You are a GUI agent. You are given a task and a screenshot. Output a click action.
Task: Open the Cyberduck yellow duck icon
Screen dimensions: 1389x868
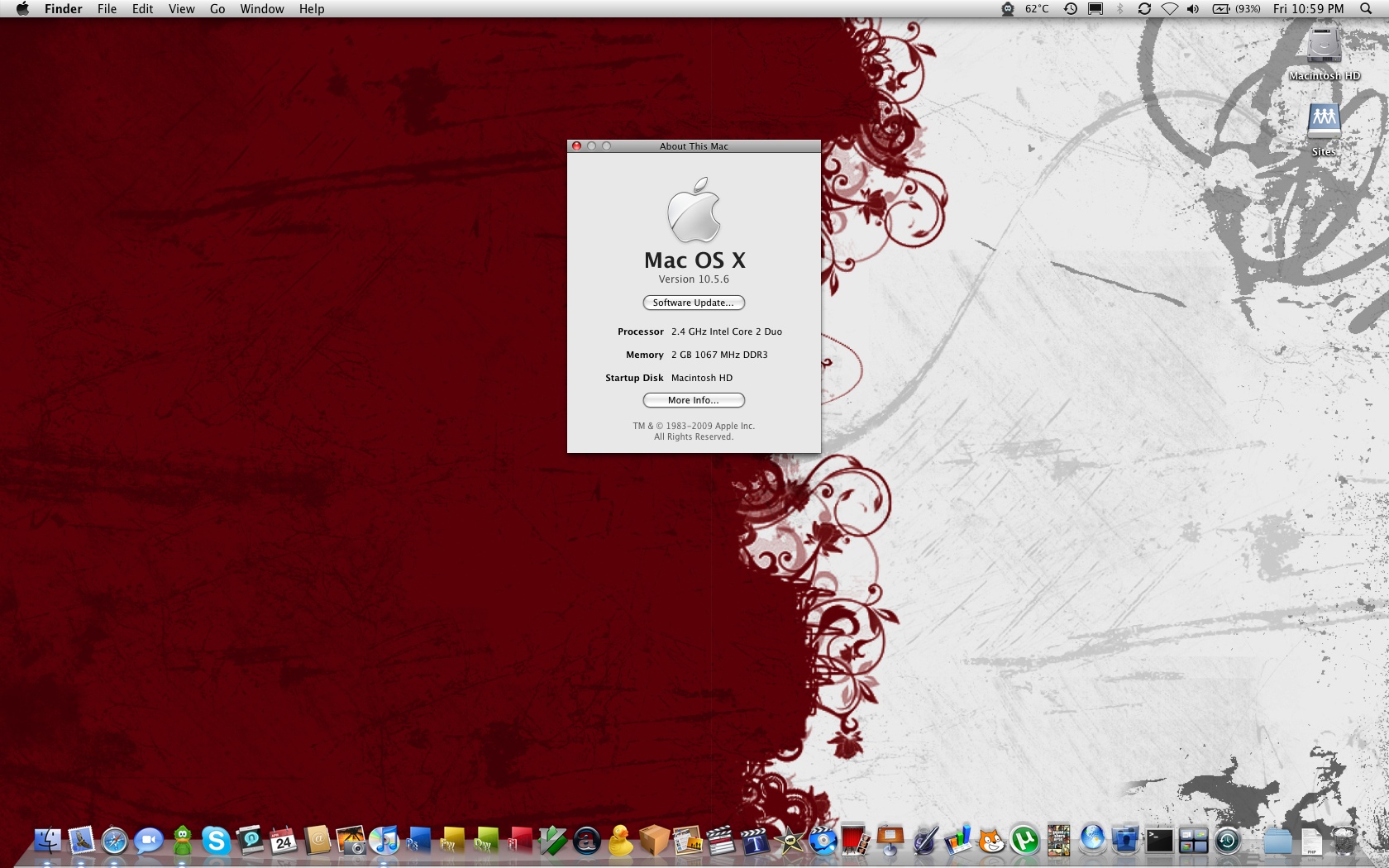(x=620, y=841)
